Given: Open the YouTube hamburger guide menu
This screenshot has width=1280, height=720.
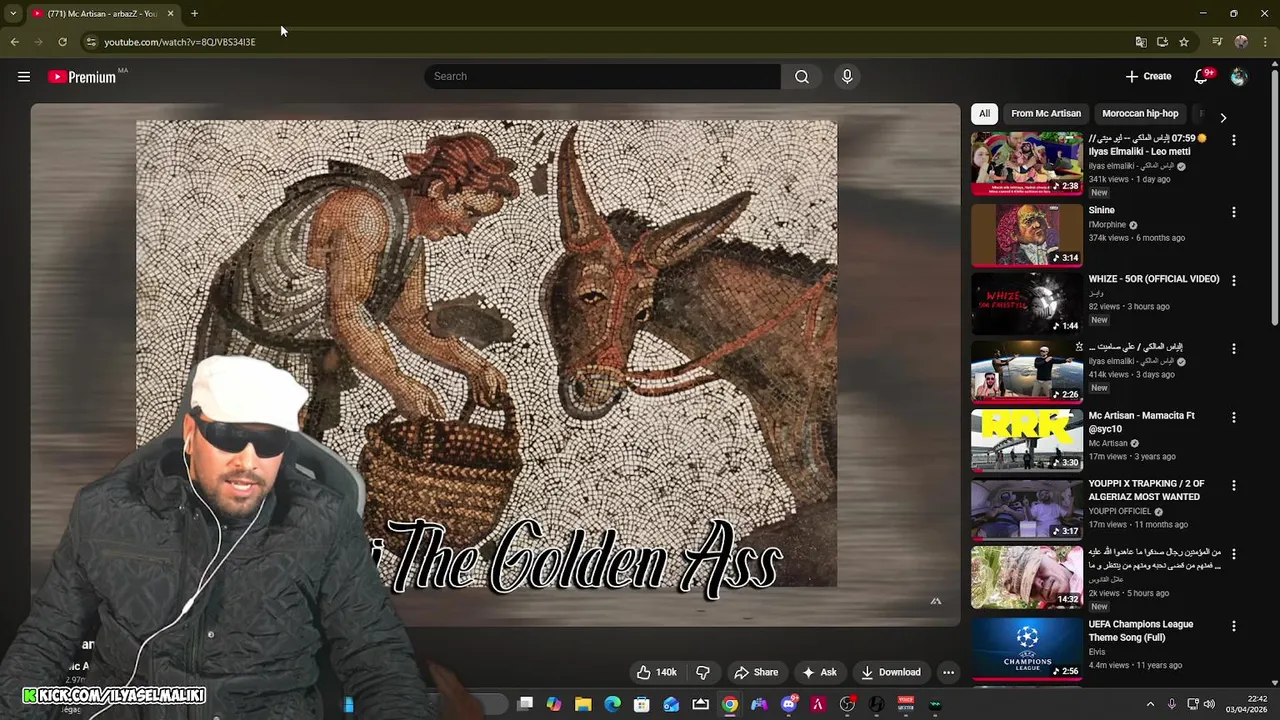Looking at the screenshot, I should 24,77.
